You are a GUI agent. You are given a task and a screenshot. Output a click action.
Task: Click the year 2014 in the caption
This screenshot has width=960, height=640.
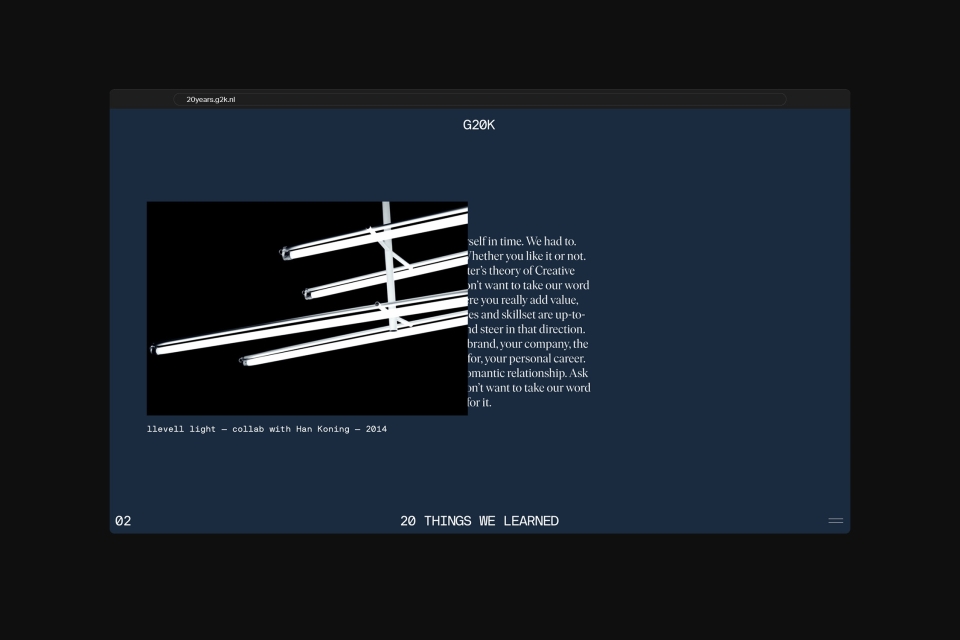(376, 429)
